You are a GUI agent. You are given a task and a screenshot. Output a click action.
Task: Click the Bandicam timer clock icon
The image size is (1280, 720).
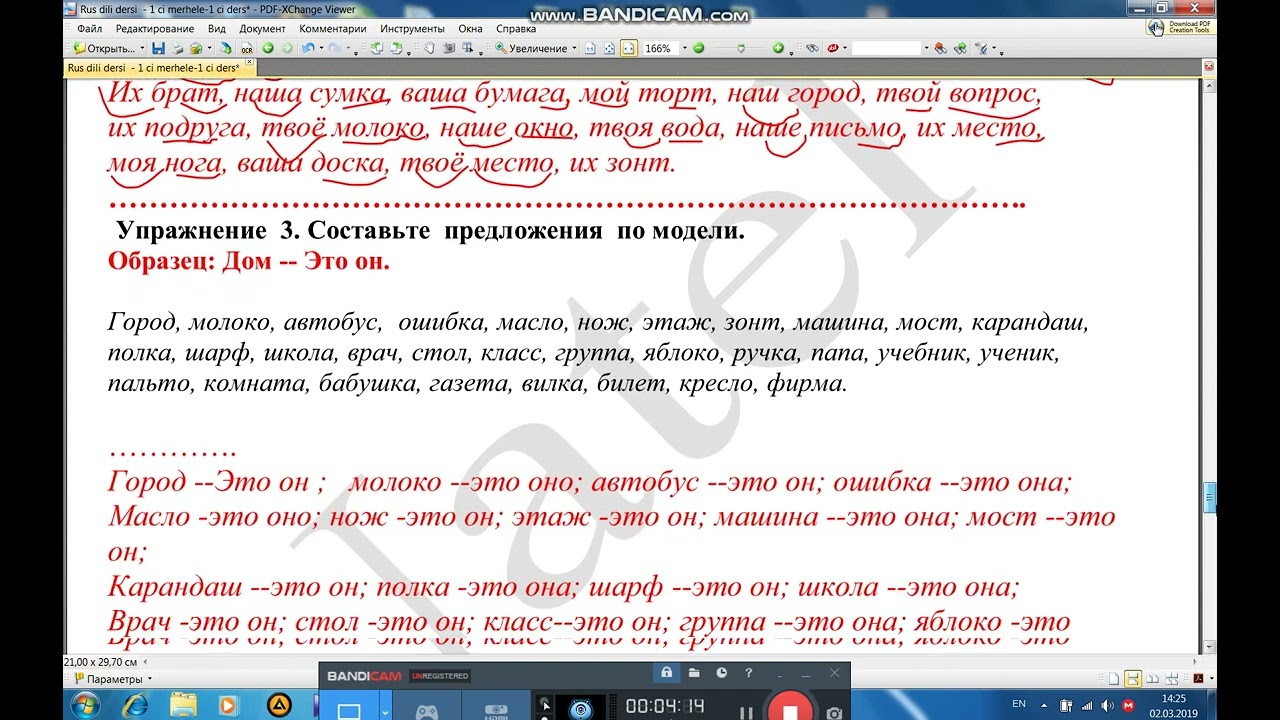[x=721, y=673]
